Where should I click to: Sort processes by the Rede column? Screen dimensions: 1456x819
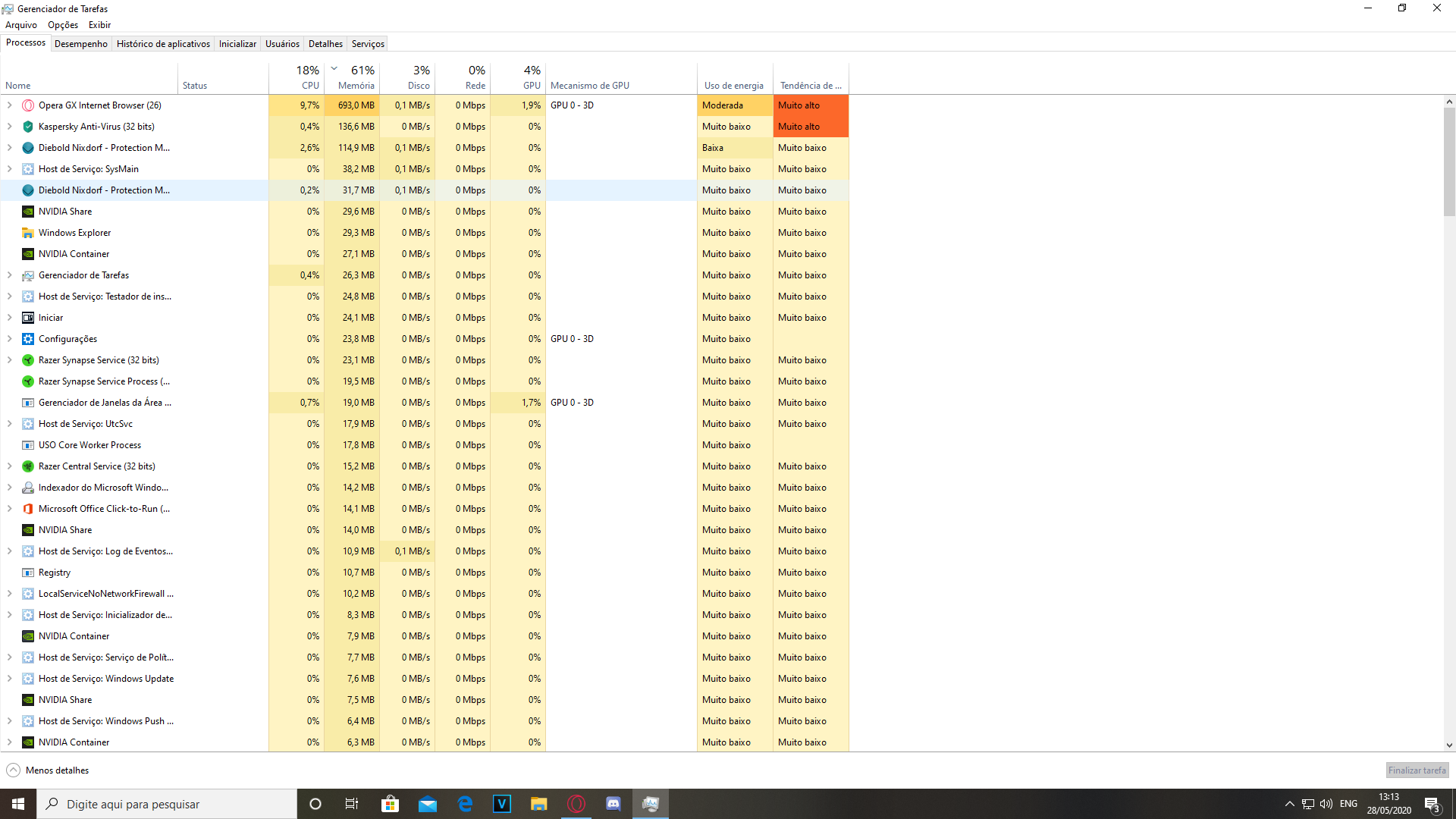(463, 77)
